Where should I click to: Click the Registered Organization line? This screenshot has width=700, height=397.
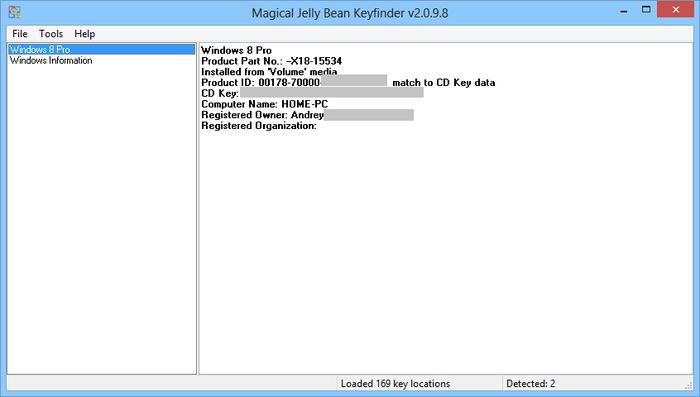259,126
